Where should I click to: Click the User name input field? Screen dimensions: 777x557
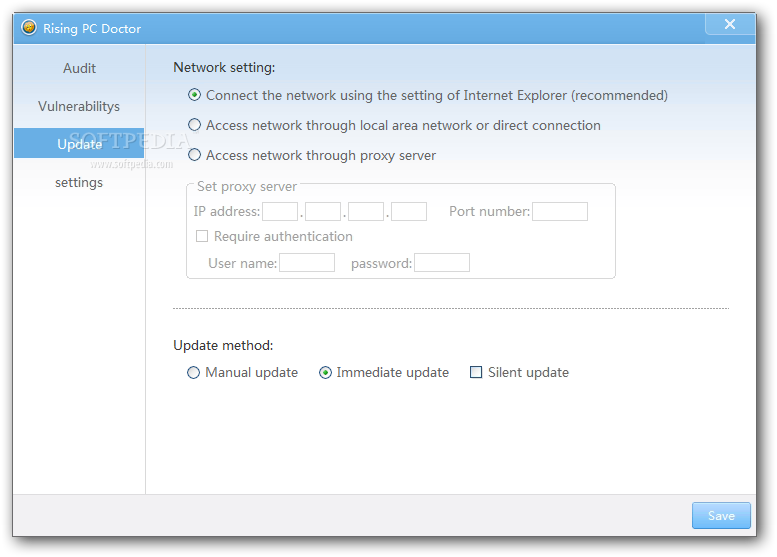[x=307, y=263]
